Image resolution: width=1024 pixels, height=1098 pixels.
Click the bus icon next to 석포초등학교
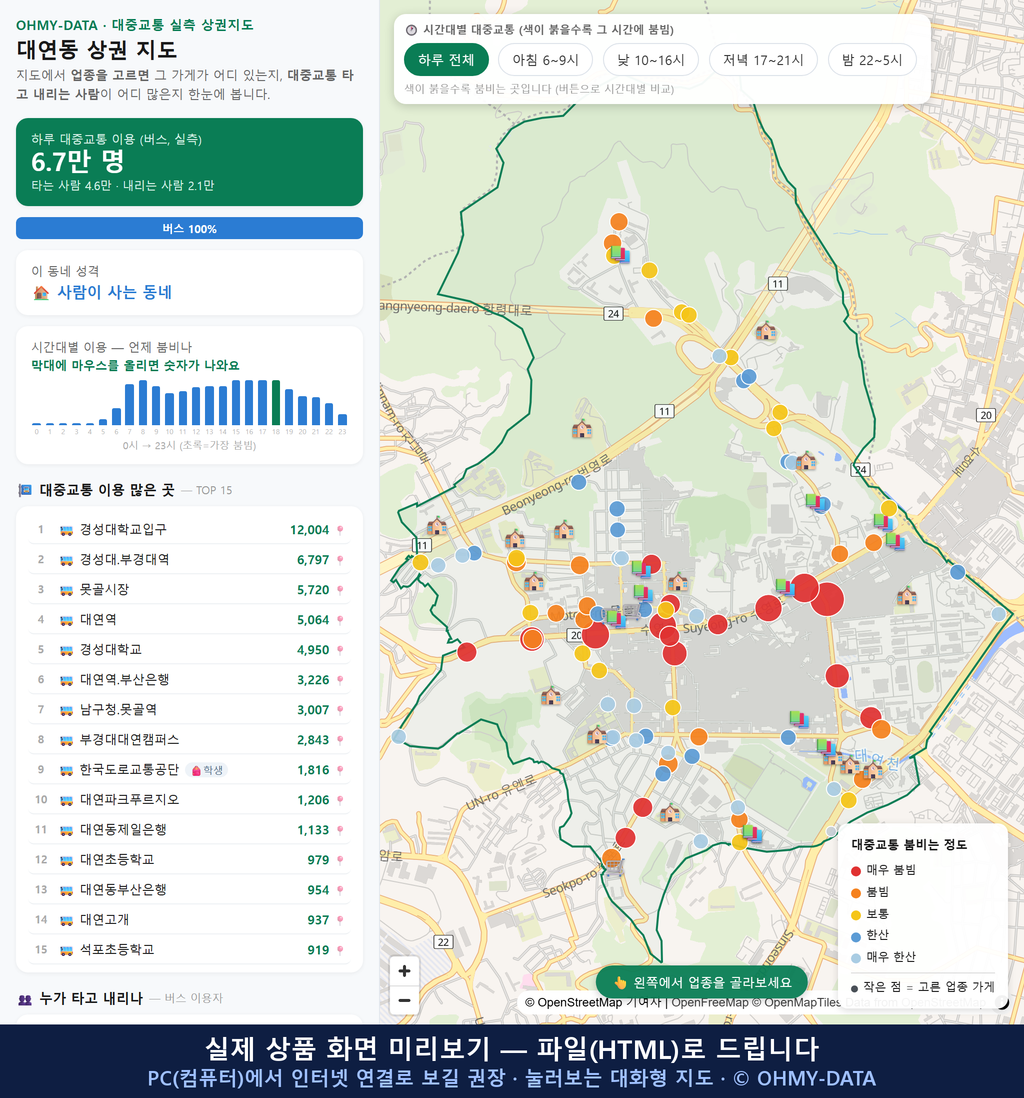(66, 950)
